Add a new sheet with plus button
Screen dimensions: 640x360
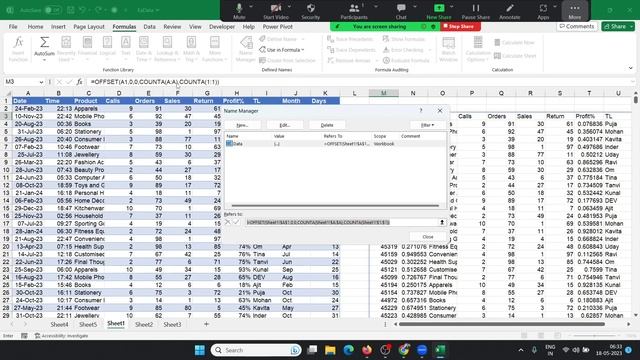click(x=206, y=324)
